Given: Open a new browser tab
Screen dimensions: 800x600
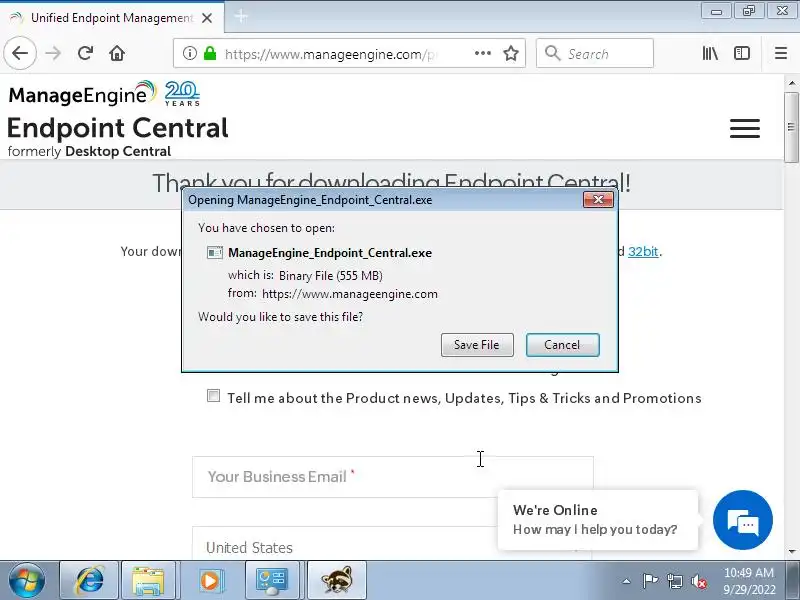Looking at the screenshot, I should [241, 17].
